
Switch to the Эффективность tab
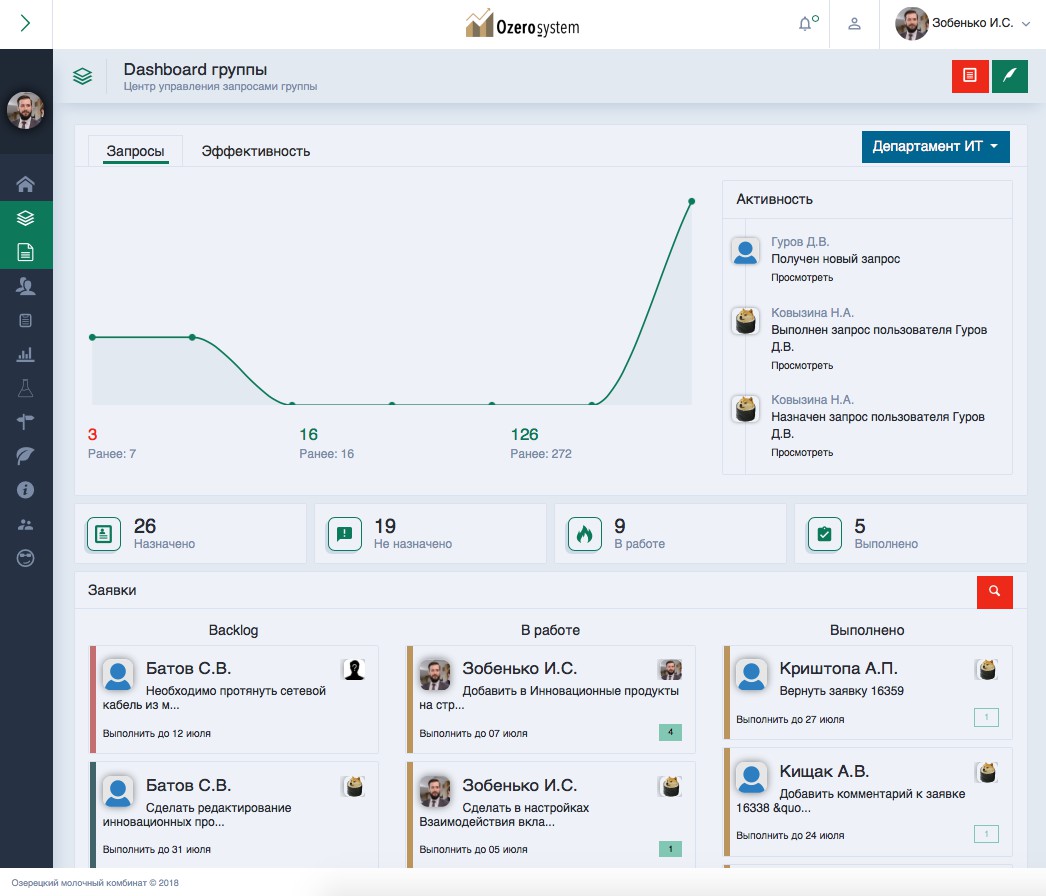(x=255, y=151)
